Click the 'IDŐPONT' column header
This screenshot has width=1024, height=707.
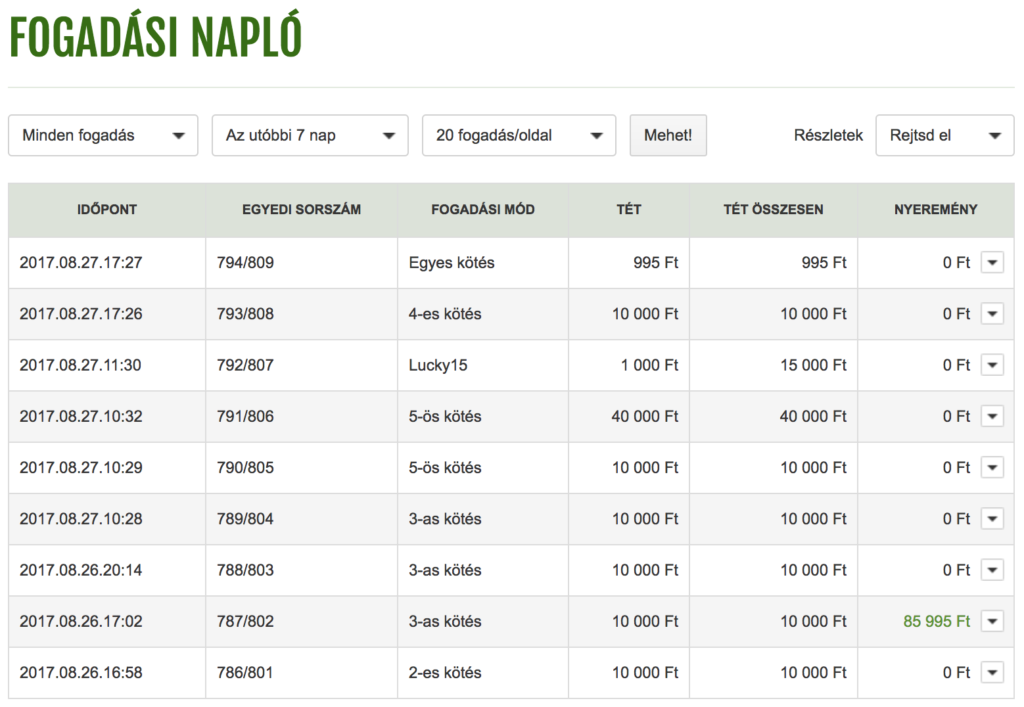107,210
